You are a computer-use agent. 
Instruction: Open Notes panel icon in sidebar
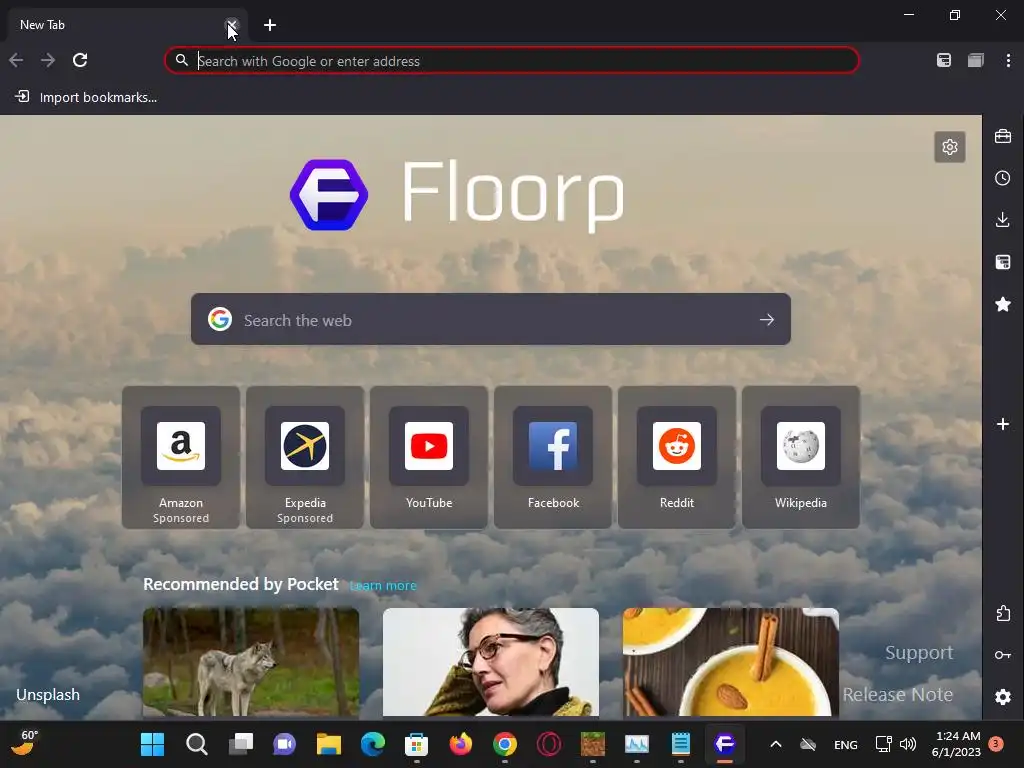(x=1003, y=262)
